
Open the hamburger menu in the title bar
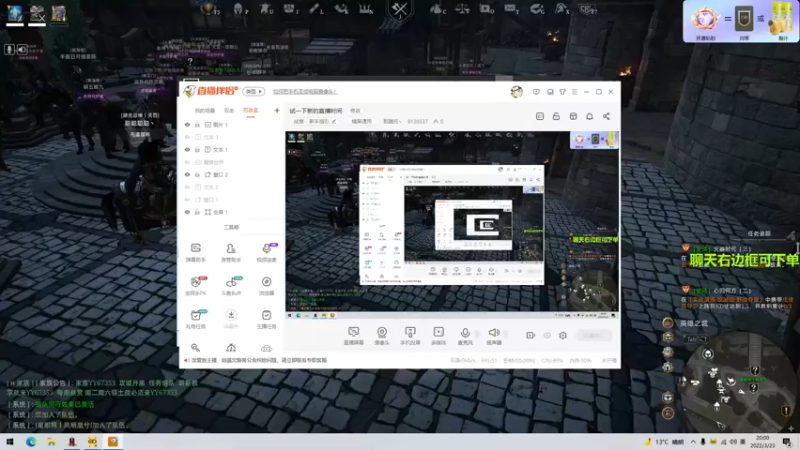(x=574, y=92)
